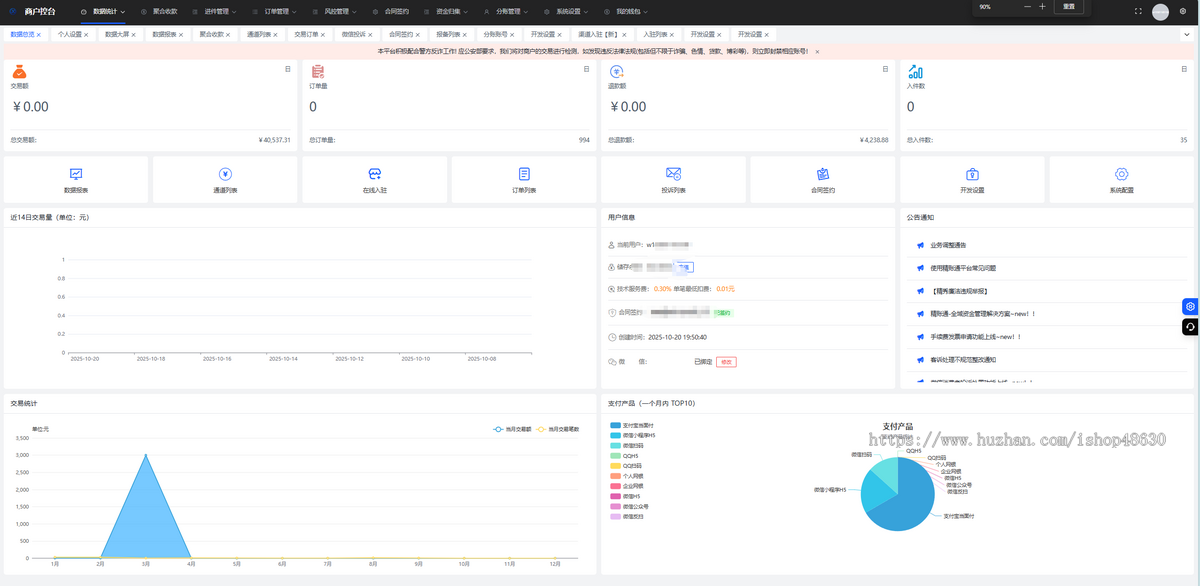The width and height of the screenshot is (1200, 586).
Task: Open the 【精秀非法违规举报】 announcement
Action: pos(959,291)
